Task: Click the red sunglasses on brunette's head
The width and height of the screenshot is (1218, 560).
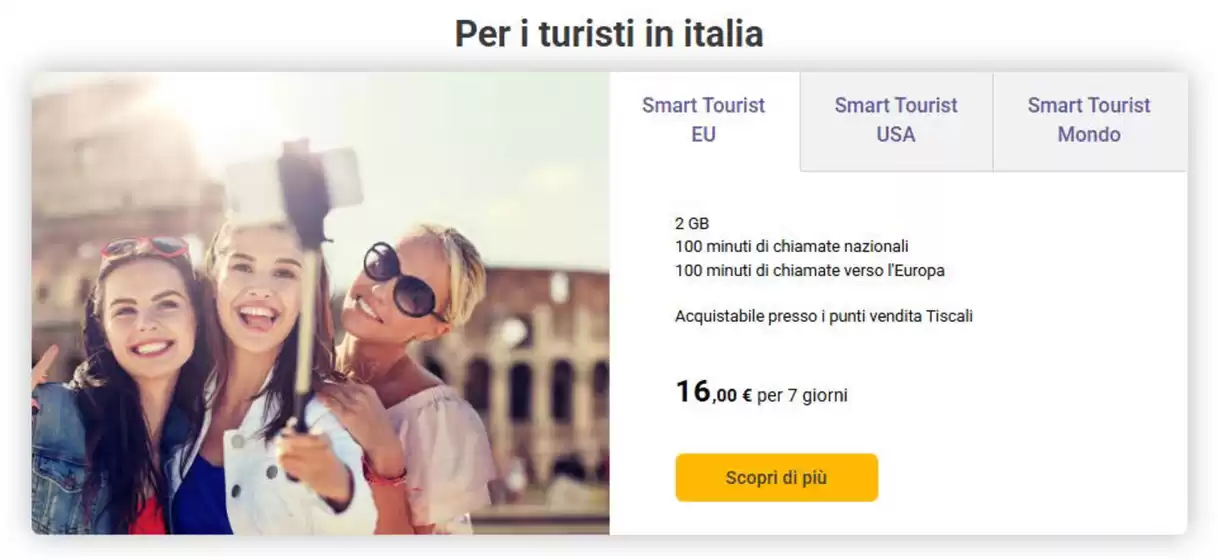Action: tap(145, 248)
